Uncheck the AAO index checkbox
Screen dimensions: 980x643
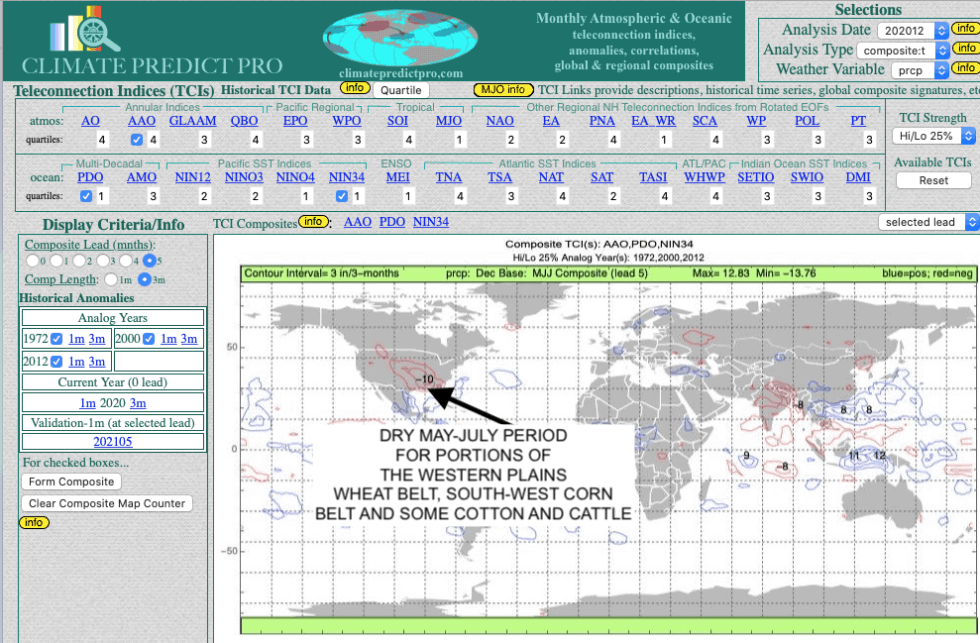click(x=137, y=140)
